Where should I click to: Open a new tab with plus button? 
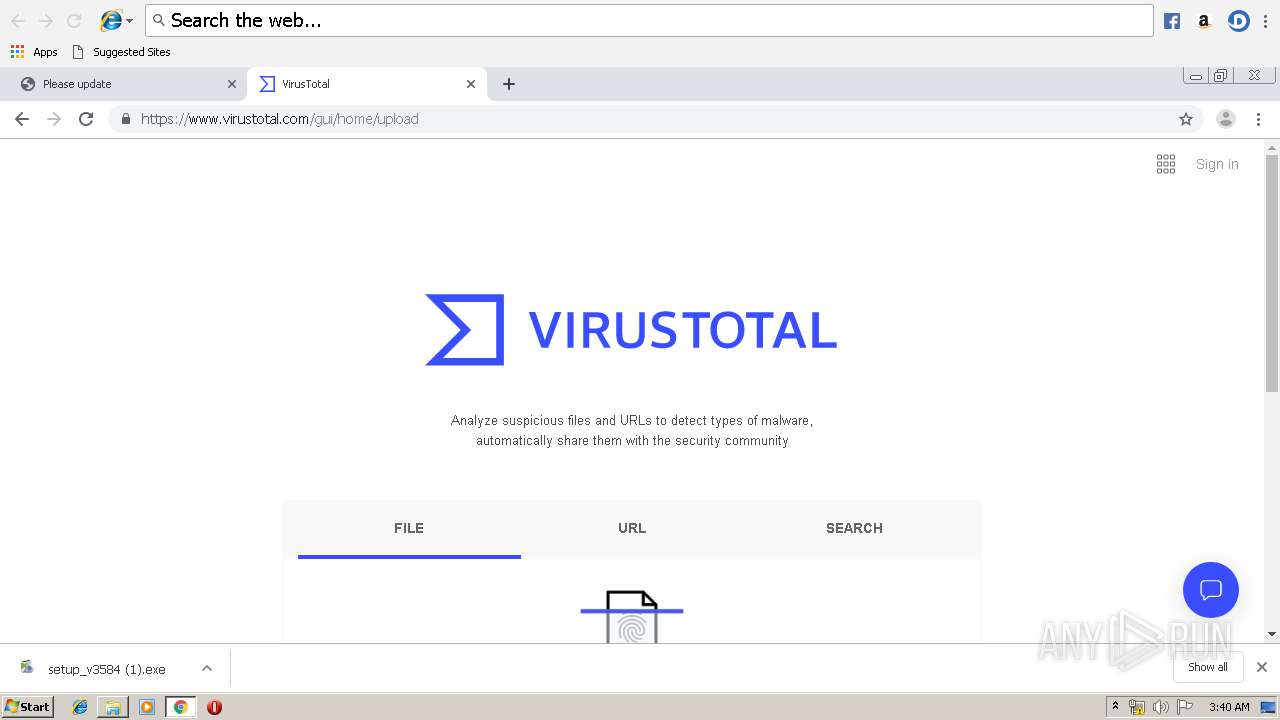509,84
